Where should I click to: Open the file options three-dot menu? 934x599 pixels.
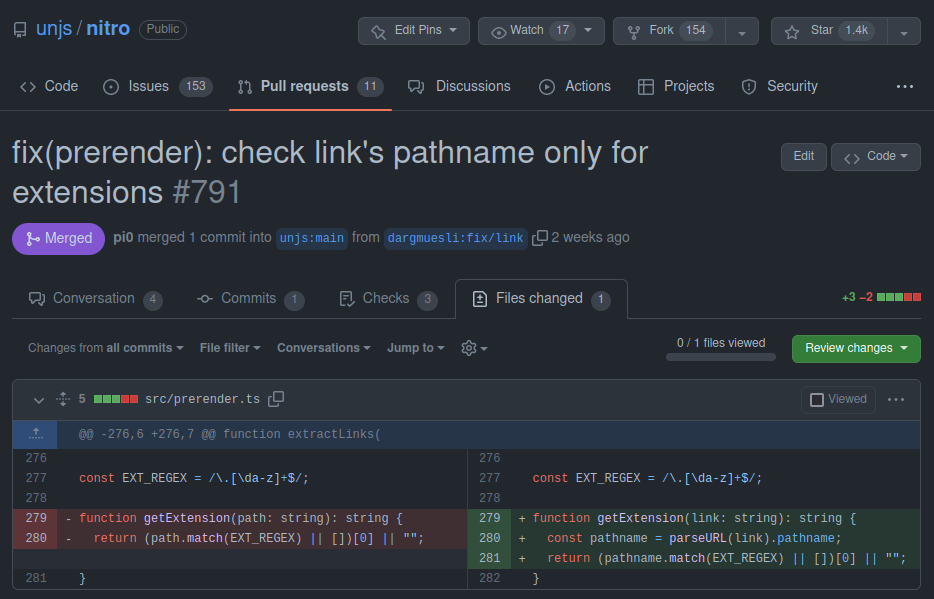(896, 400)
